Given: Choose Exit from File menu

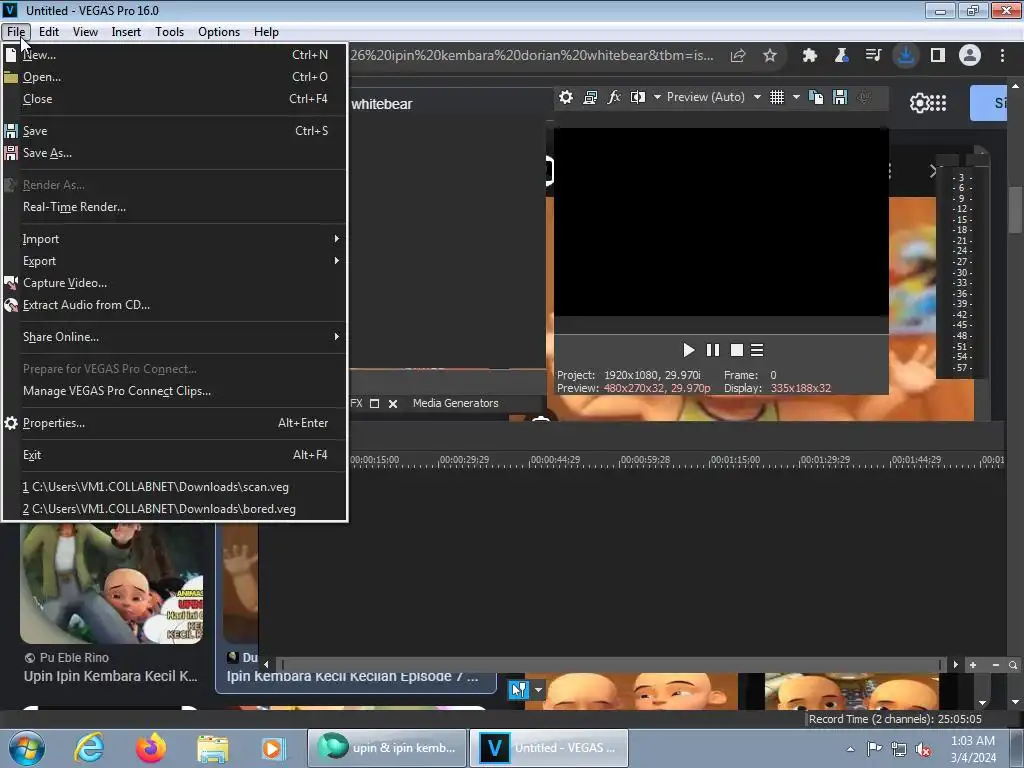Looking at the screenshot, I should 174,455.
